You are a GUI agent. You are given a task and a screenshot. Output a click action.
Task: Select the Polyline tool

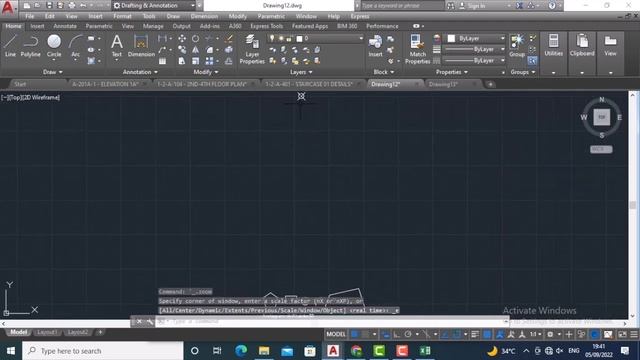[x=31, y=45]
